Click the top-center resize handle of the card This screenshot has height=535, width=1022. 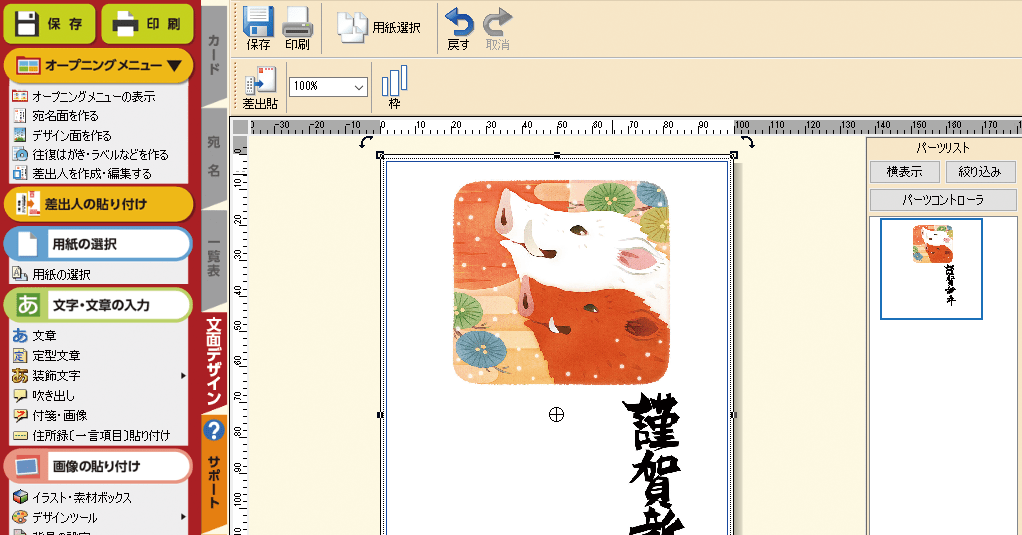[x=557, y=155]
